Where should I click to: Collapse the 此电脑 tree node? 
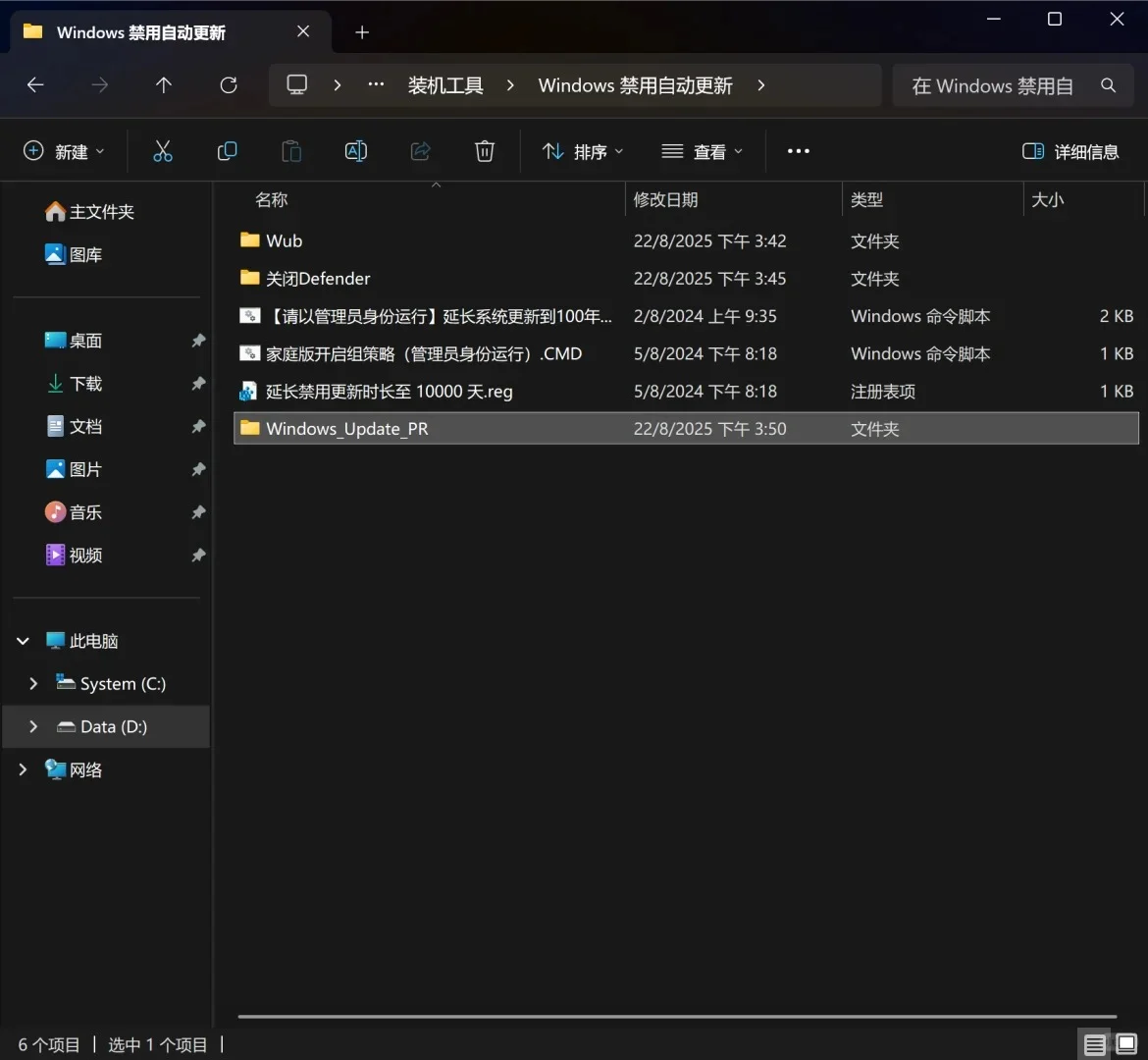pyautogui.click(x=22, y=640)
